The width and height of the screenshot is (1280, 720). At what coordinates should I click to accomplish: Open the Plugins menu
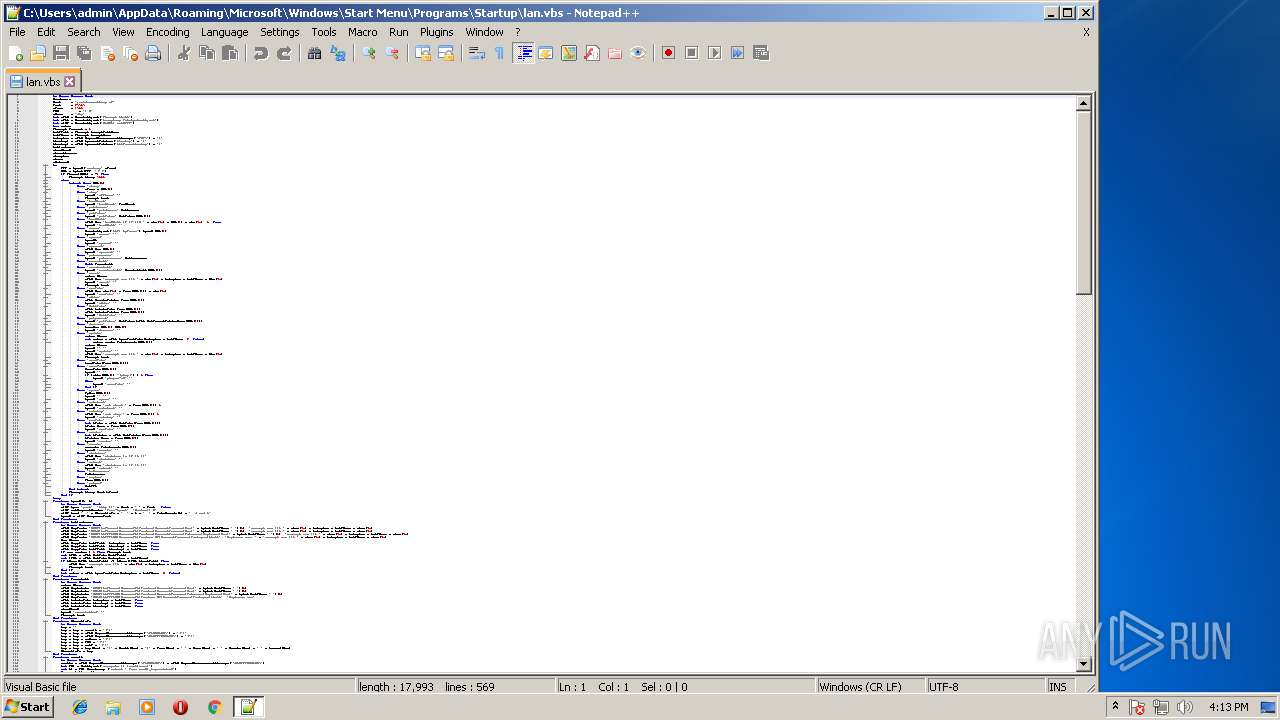437,32
